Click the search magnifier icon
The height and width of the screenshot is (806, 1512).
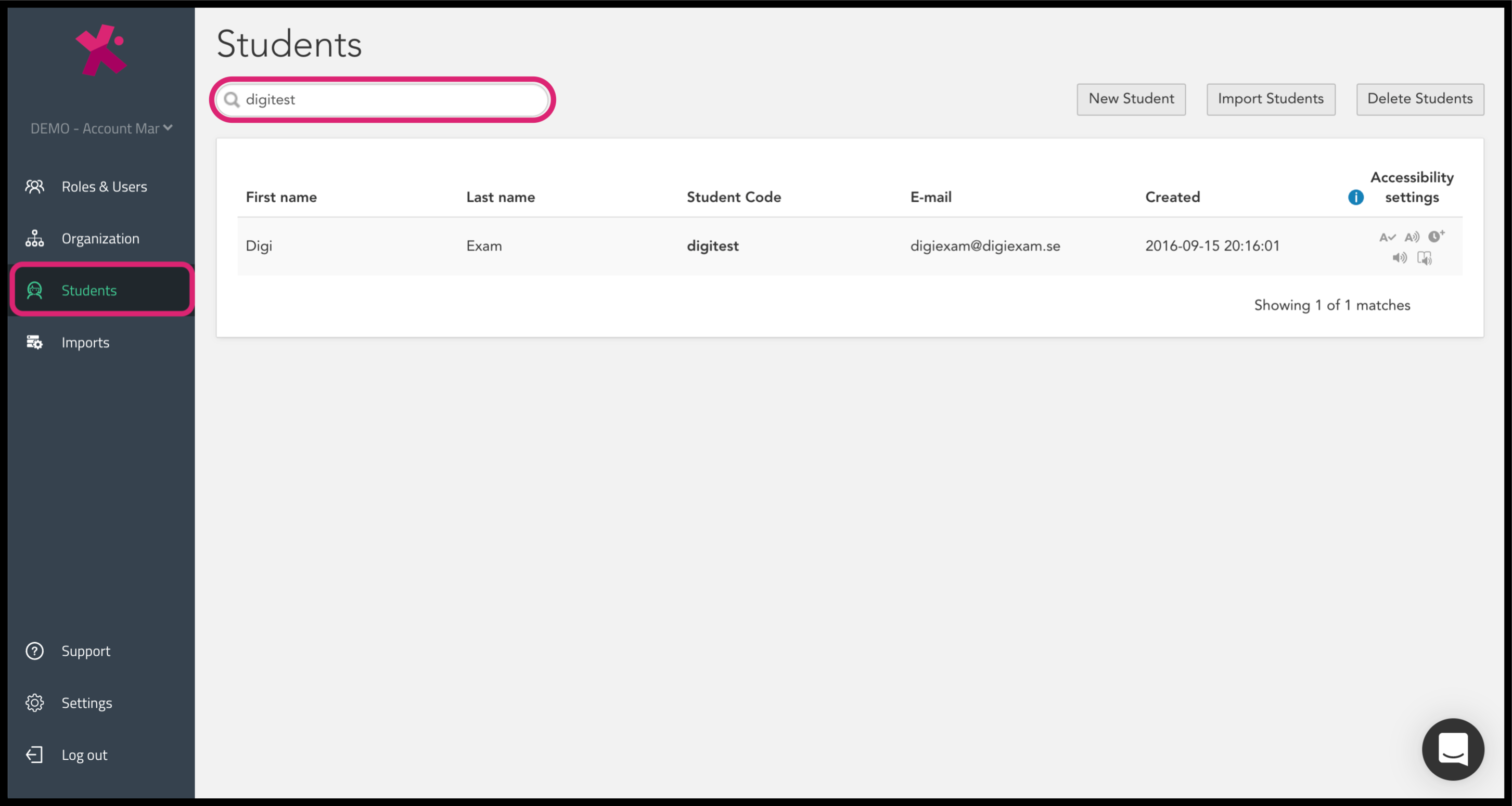pos(232,100)
